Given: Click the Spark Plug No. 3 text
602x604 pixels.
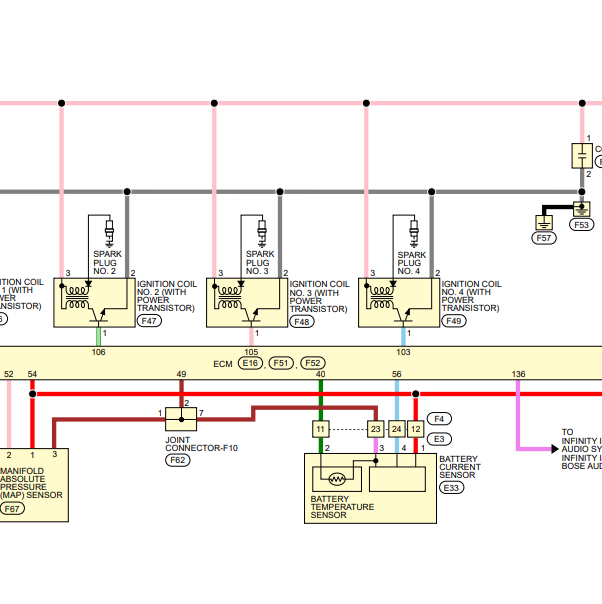Looking at the screenshot, I should click(x=260, y=263).
